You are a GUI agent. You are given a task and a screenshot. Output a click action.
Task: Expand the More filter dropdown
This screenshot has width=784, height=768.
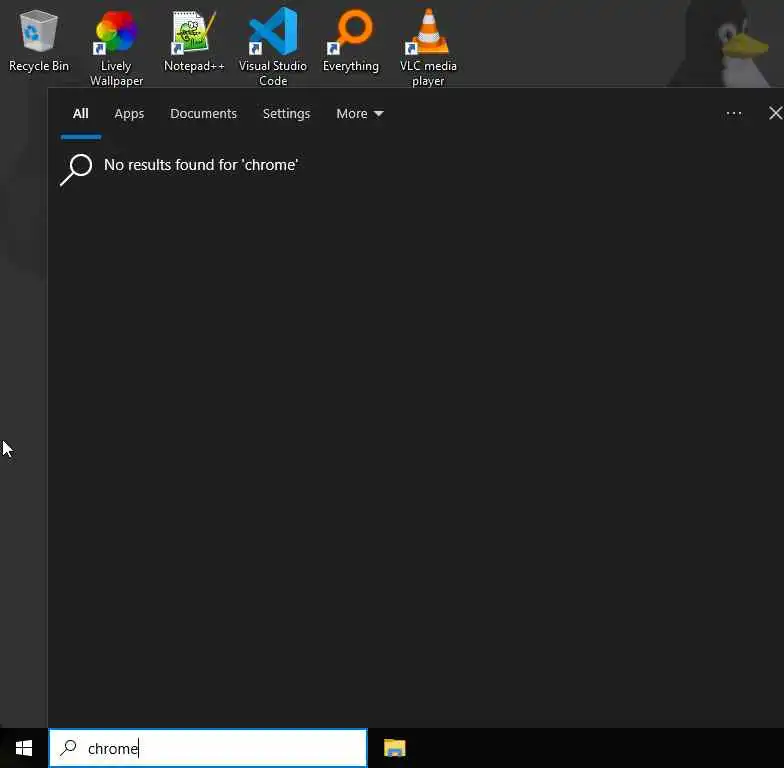pos(360,114)
